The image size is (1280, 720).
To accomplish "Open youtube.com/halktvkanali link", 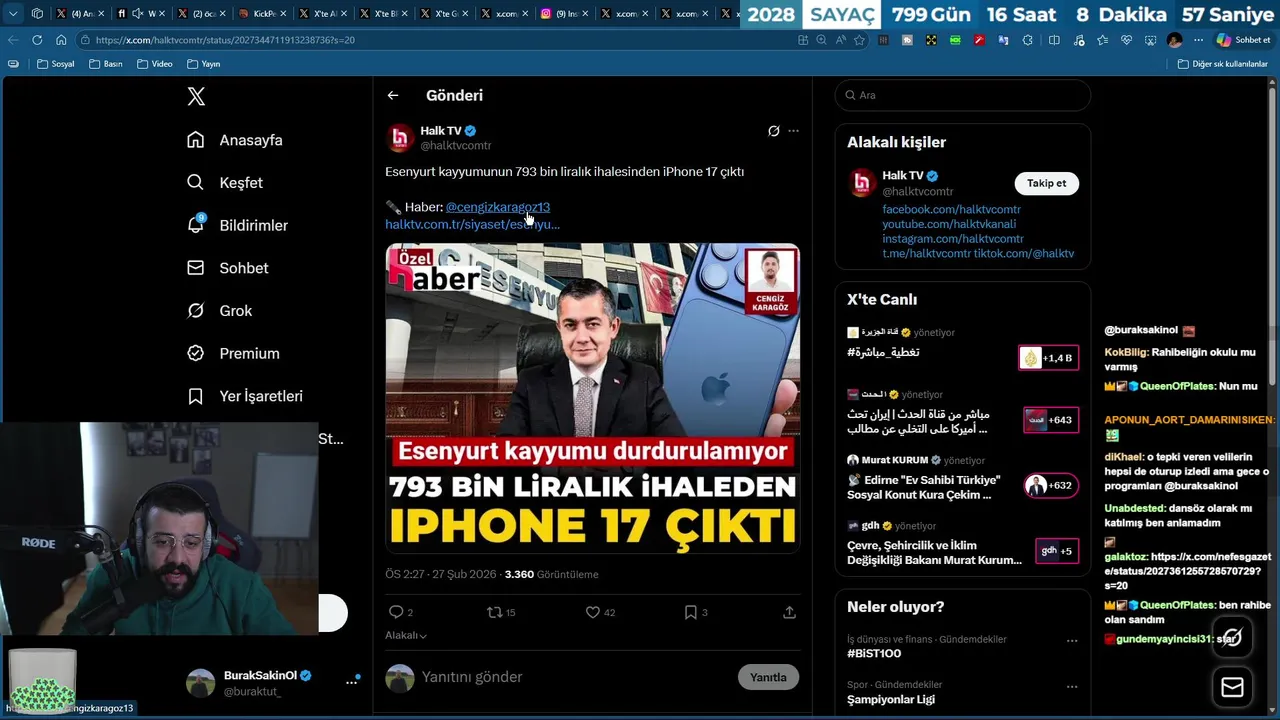I will tap(949, 224).
